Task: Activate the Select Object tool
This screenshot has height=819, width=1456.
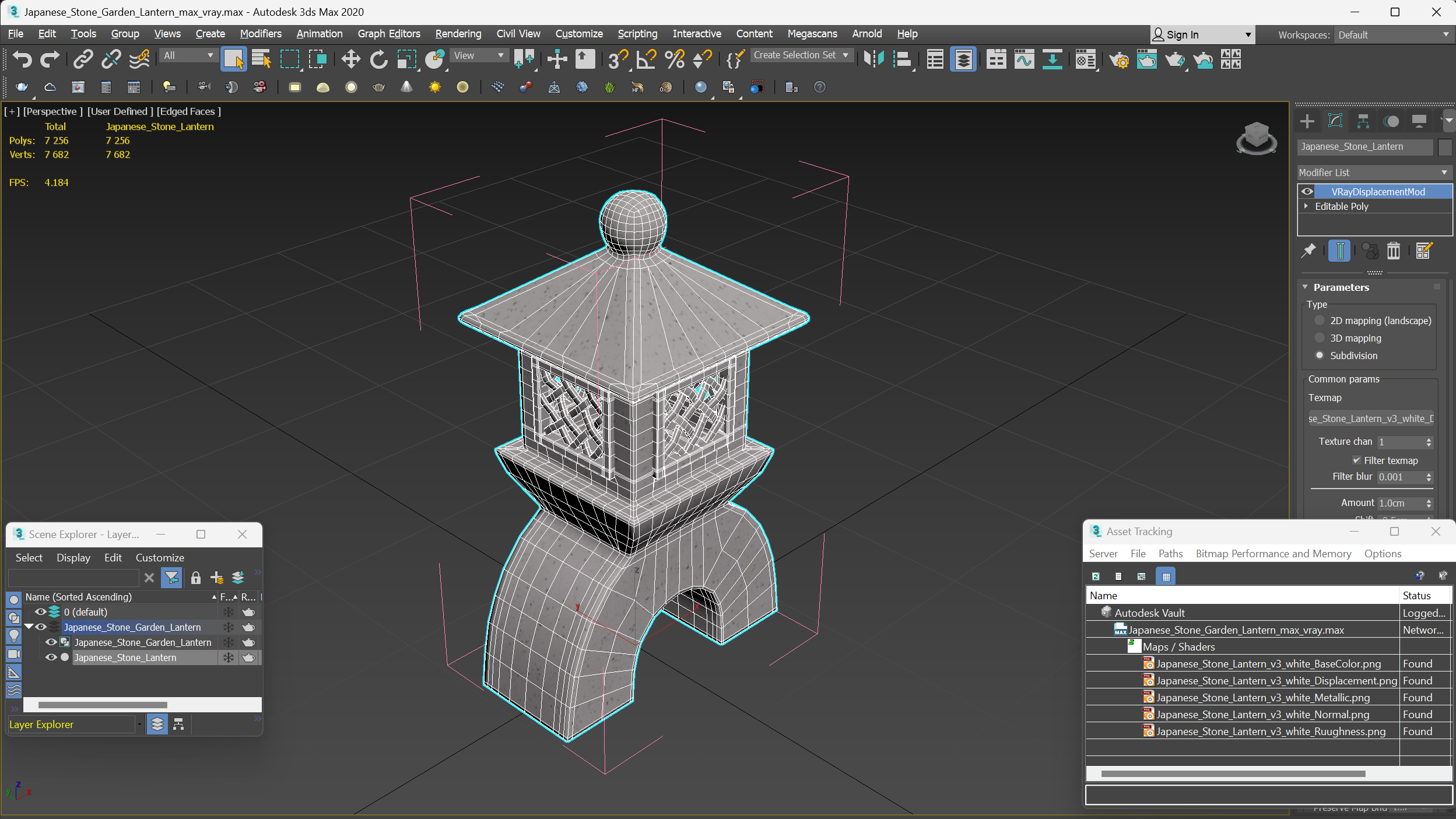Action: pyautogui.click(x=233, y=59)
